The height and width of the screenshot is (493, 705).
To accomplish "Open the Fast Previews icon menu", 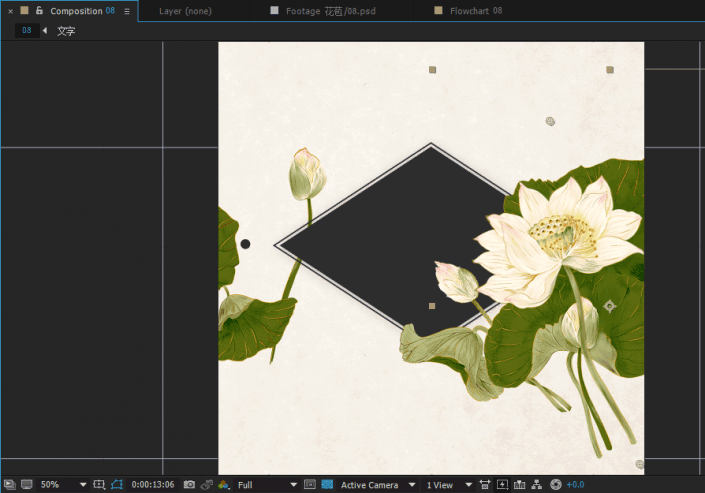I will (502, 484).
